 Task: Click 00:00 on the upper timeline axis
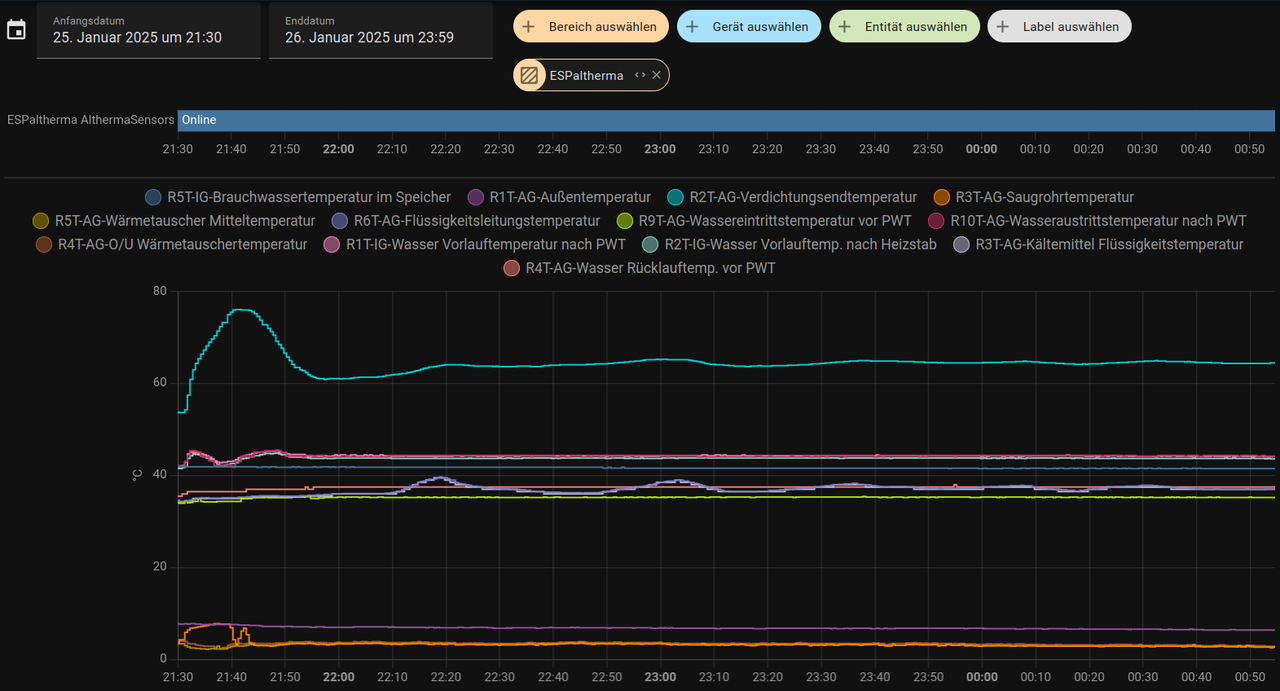click(982, 149)
